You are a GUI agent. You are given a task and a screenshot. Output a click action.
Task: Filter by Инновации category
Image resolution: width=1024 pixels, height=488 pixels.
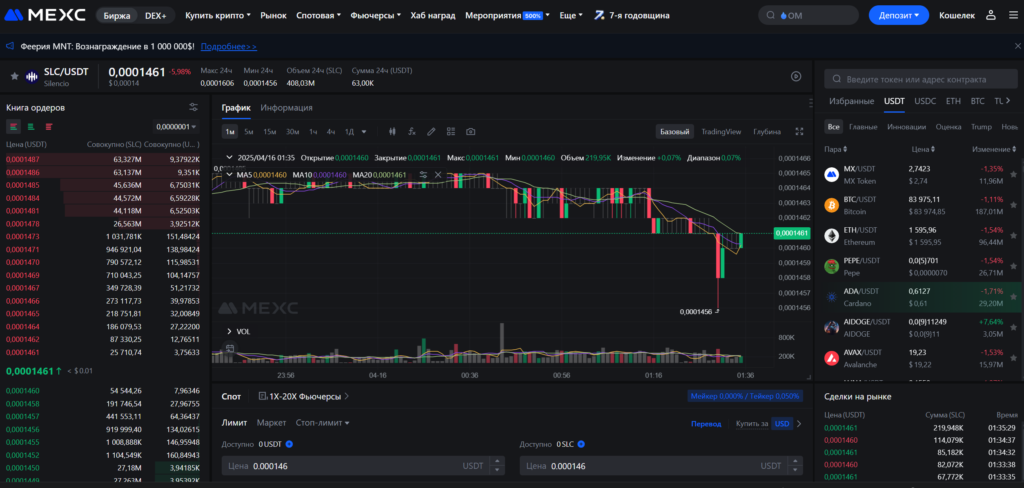point(906,127)
